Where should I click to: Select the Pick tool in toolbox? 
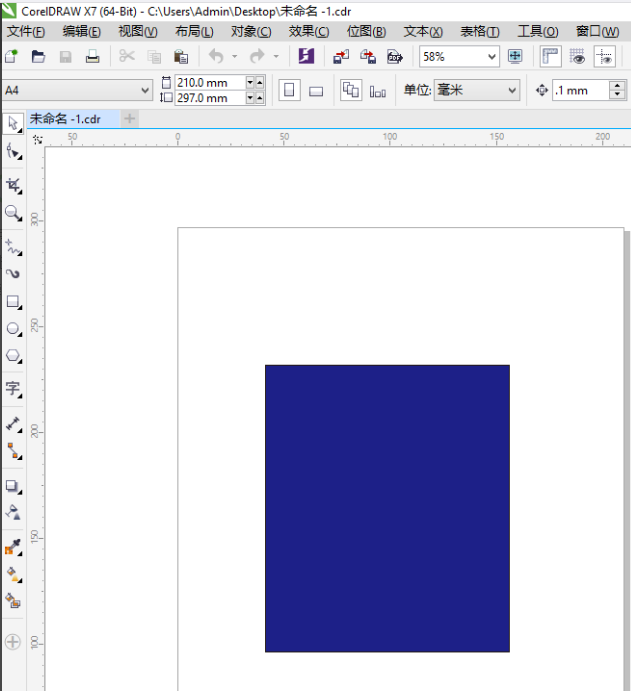coord(13,123)
